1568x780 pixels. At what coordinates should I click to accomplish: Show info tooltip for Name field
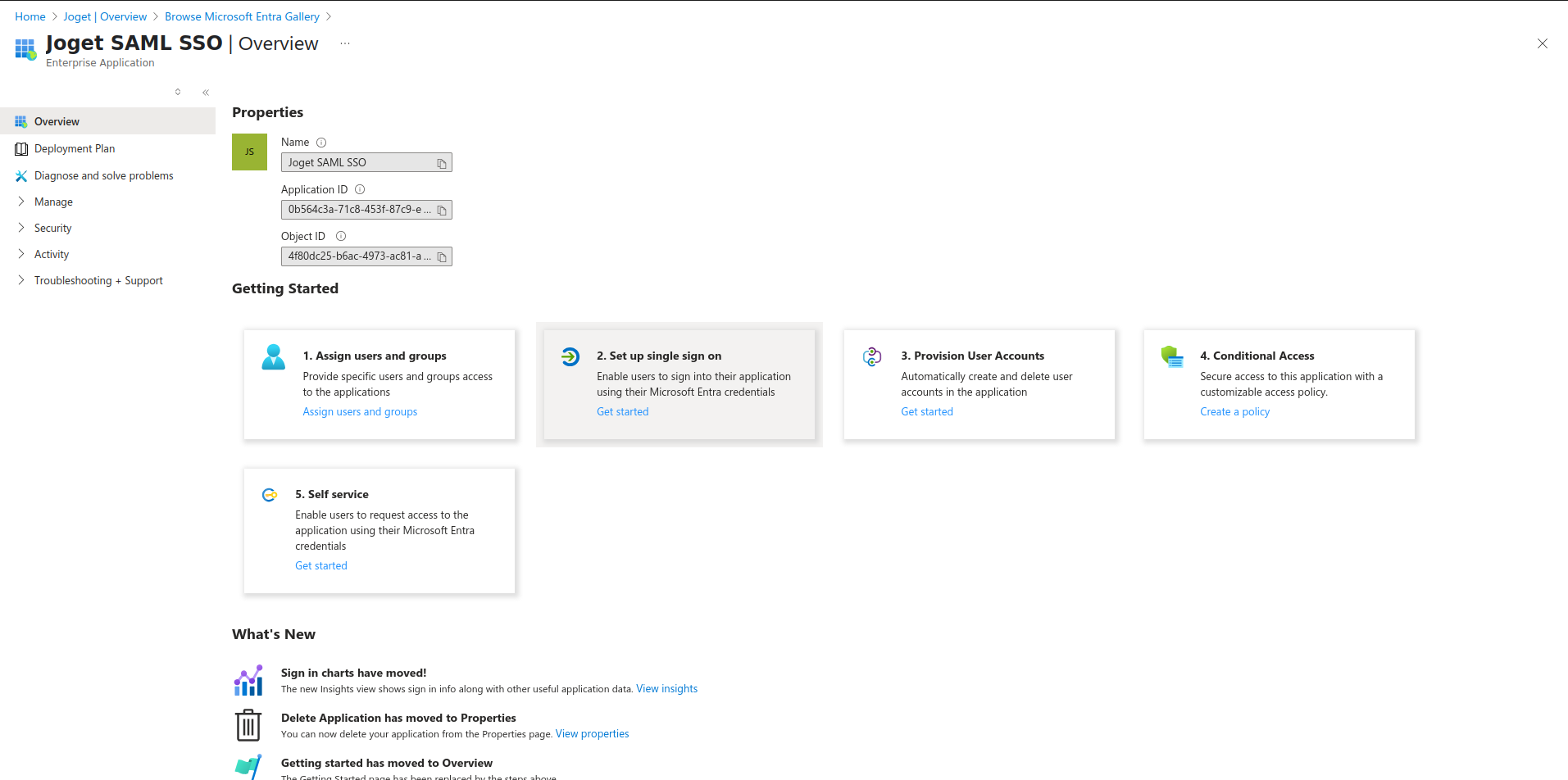321,143
